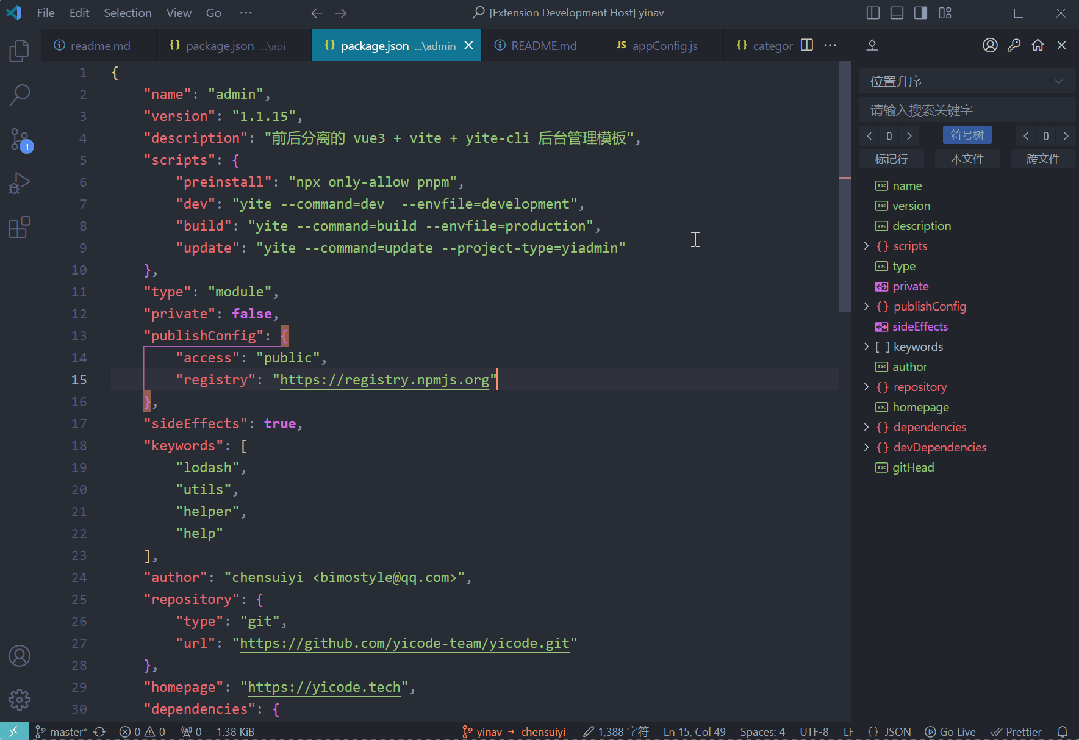Open the Extensions view
The image size is (1079, 740).
point(19,227)
